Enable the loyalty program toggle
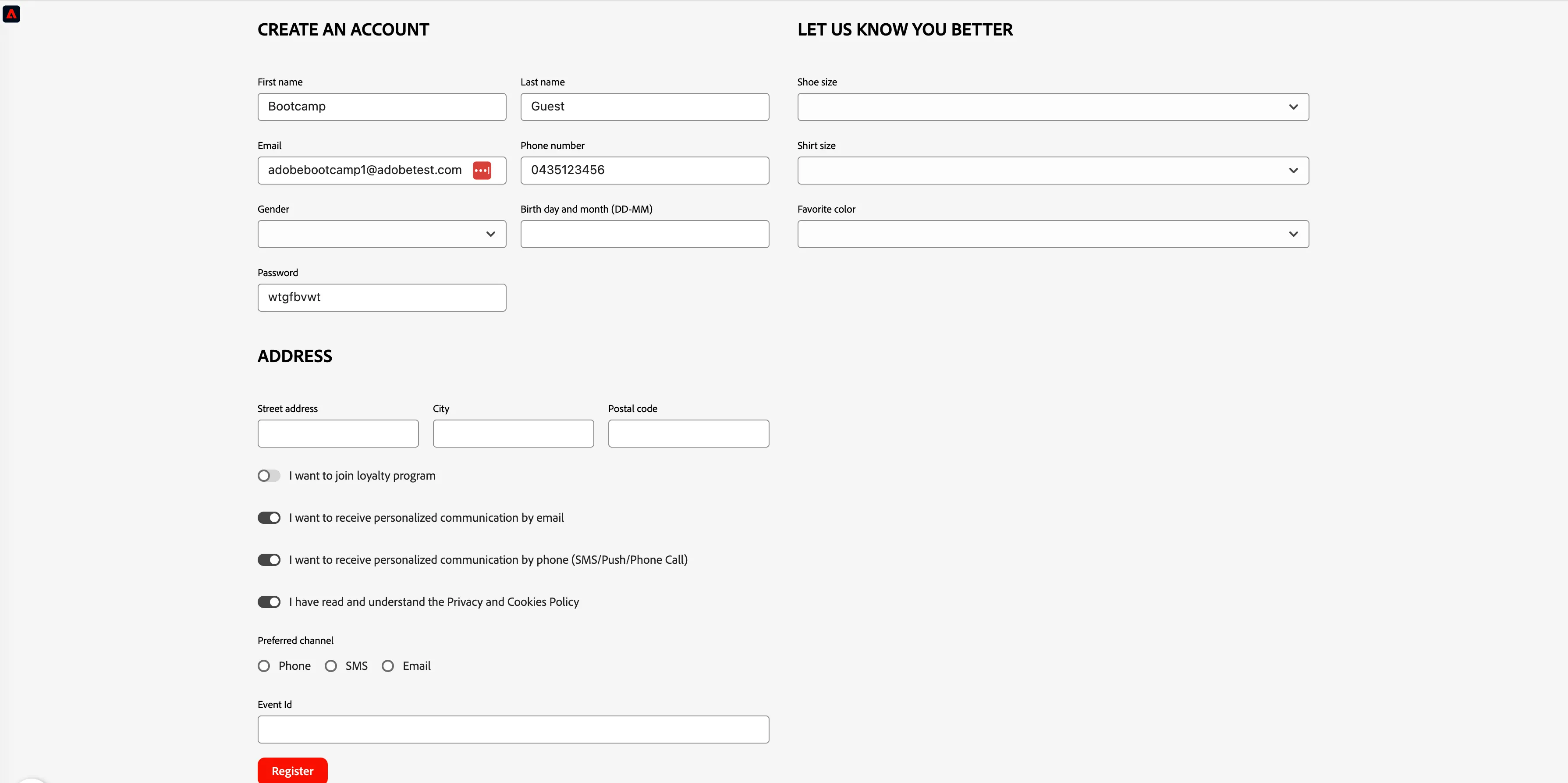This screenshot has width=1568, height=783. [x=269, y=476]
